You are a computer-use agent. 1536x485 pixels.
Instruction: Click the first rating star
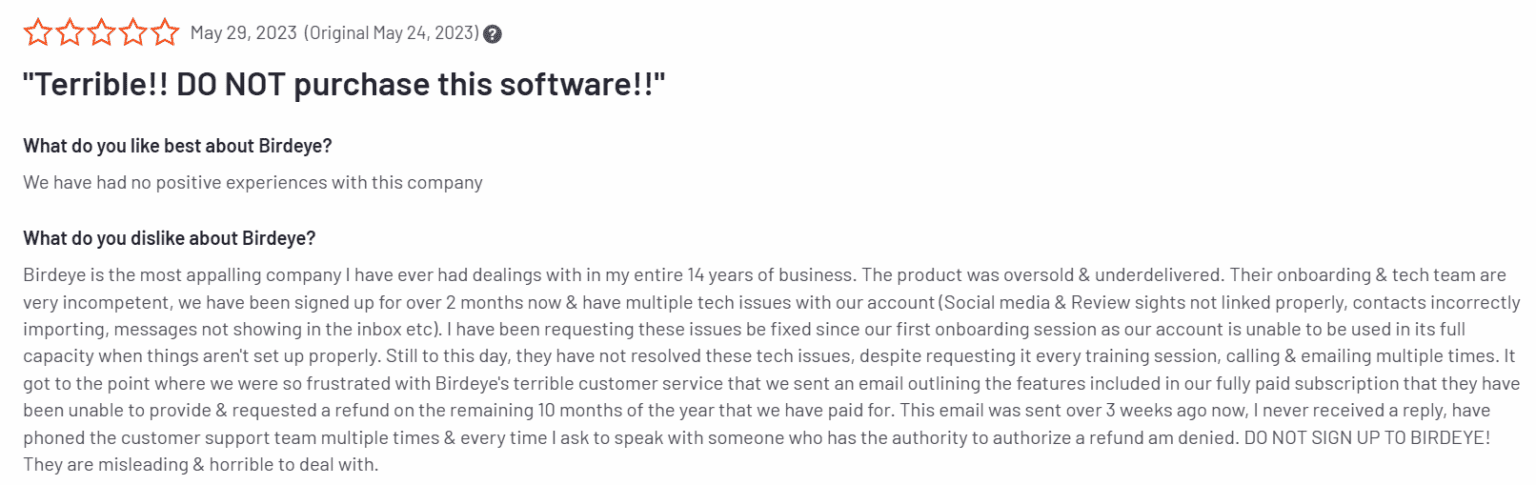[x=37, y=33]
